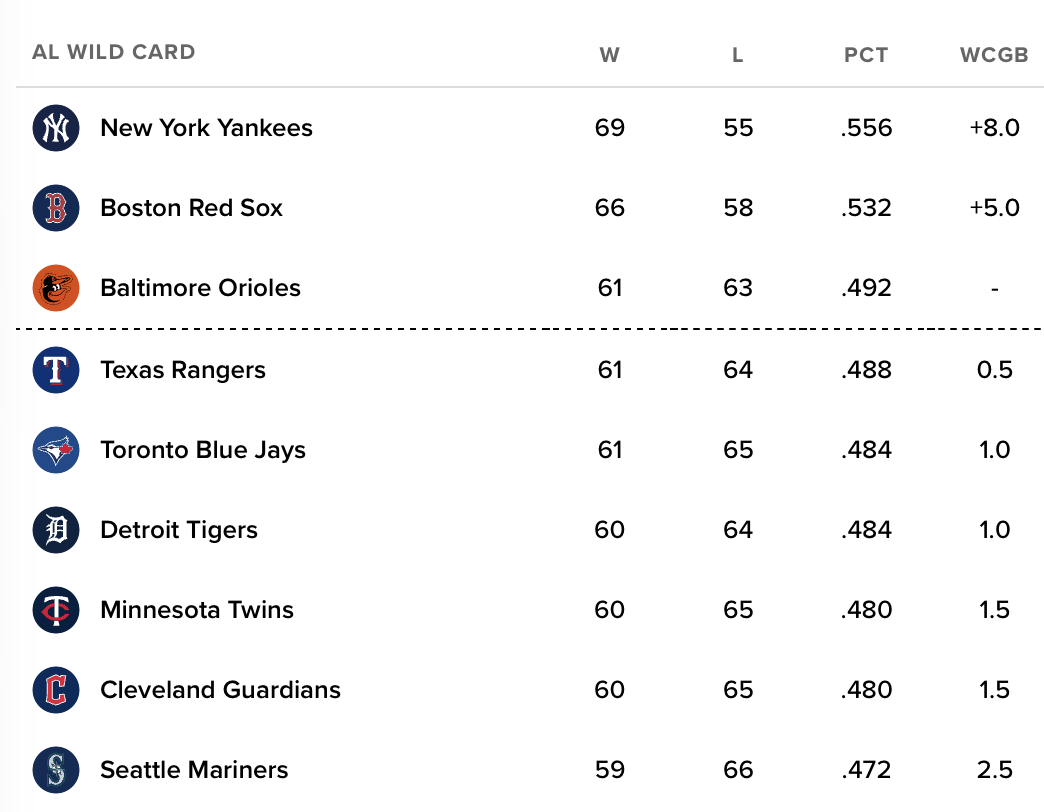Select the Baltimore Orioles logo icon
The width and height of the screenshot is (1044, 812).
56,288
